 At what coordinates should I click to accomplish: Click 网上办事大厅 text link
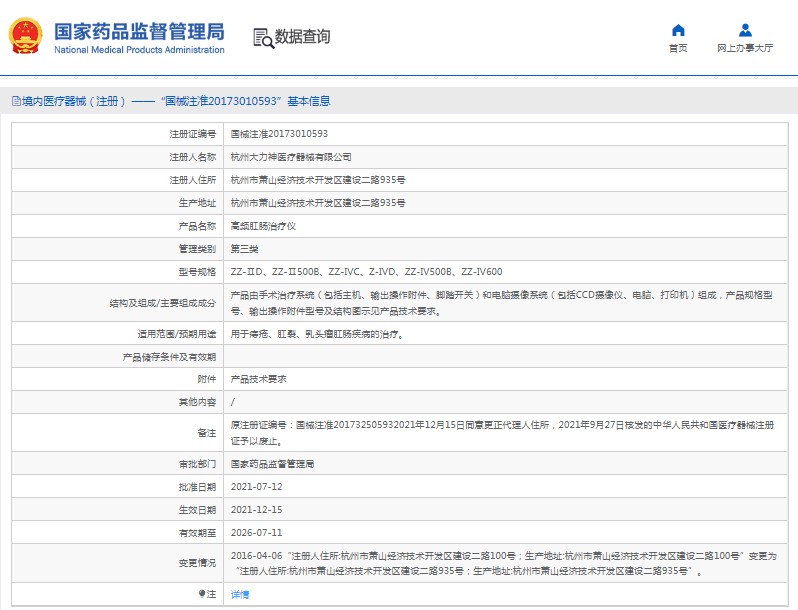pos(745,48)
